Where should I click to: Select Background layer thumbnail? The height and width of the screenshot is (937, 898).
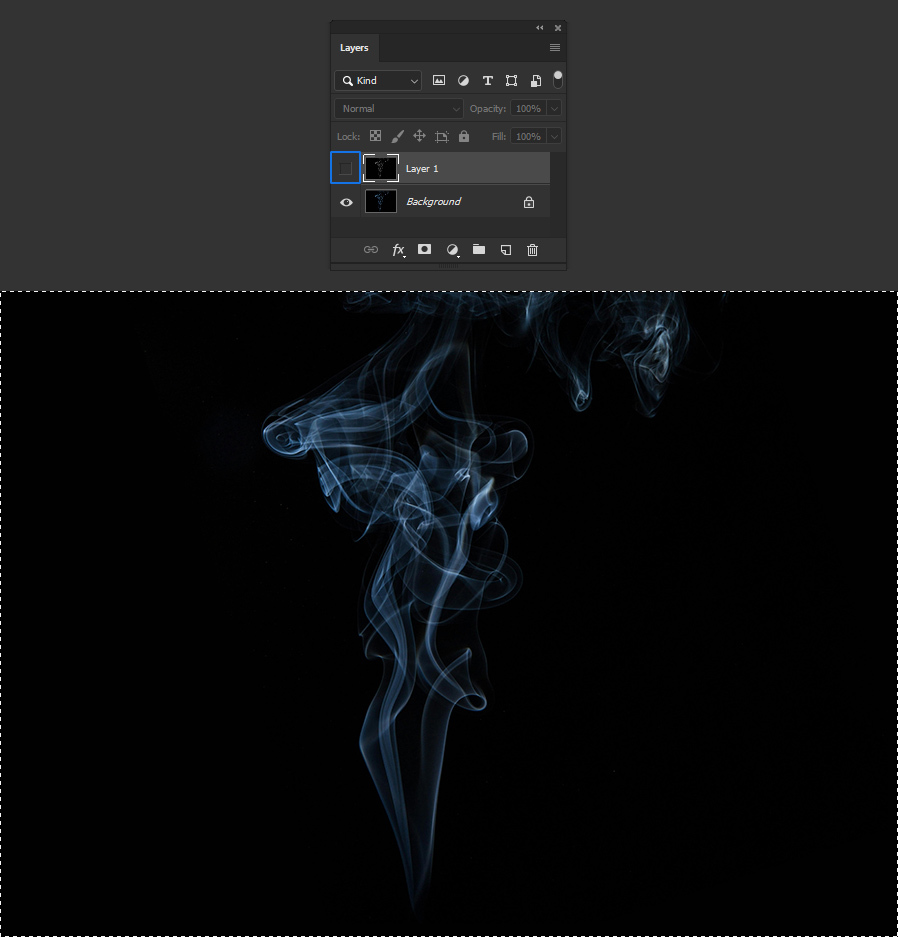(x=381, y=201)
